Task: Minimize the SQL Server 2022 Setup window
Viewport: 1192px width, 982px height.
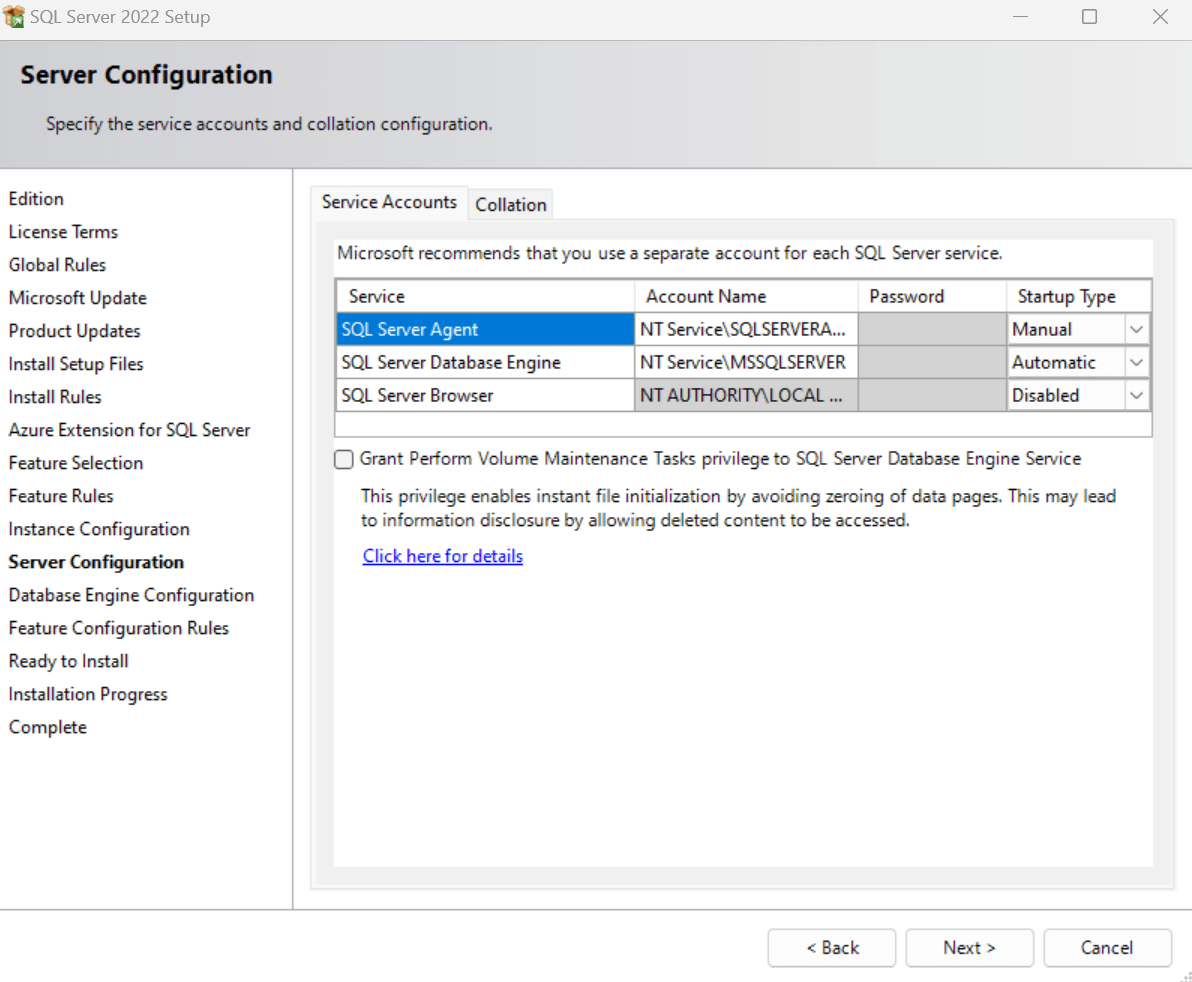Action: pos(1020,17)
